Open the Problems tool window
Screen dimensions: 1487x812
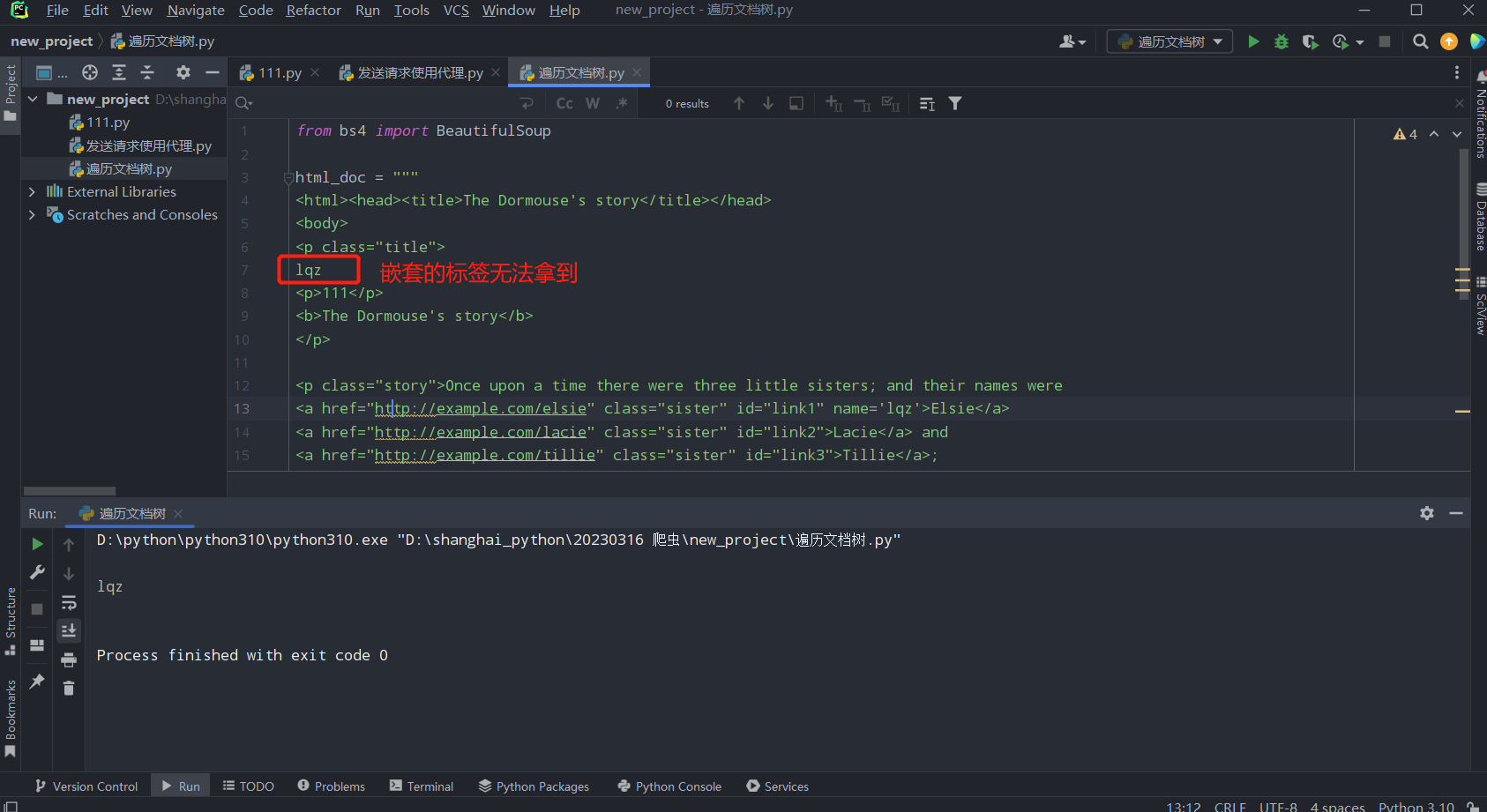point(331,786)
